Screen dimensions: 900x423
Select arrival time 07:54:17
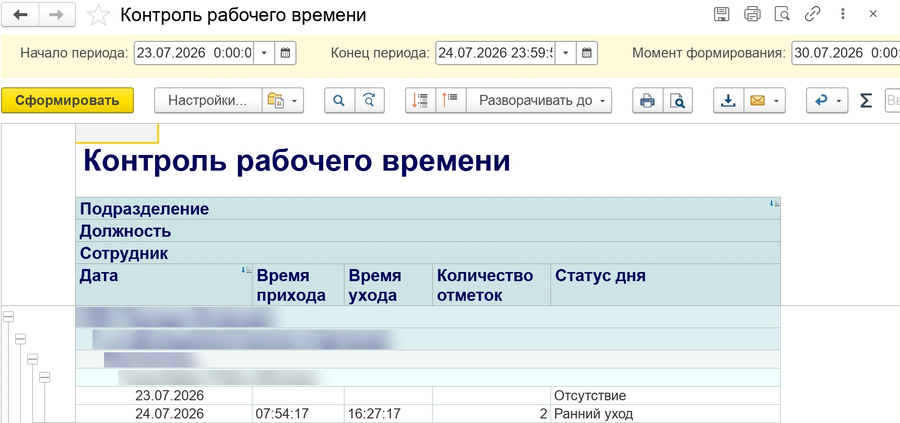coord(298,414)
